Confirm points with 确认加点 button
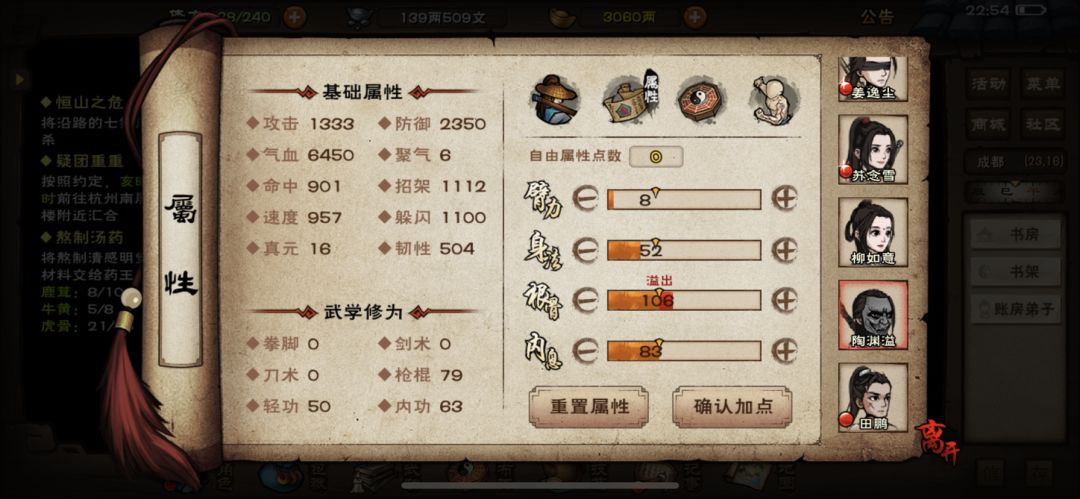The height and width of the screenshot is (499, 1080). [x=732, y=407]
